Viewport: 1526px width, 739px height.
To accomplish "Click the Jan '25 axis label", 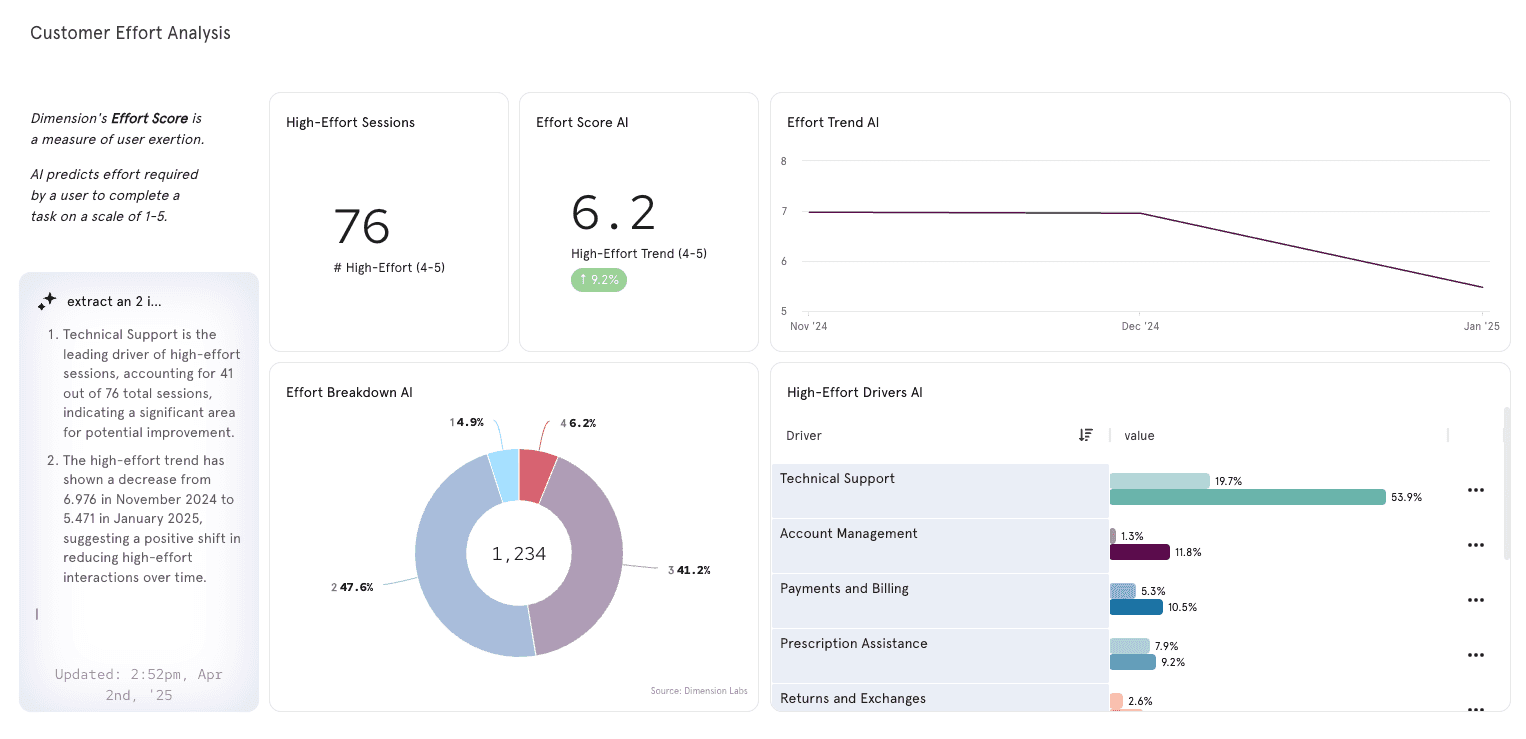I will coord(1481,326).
